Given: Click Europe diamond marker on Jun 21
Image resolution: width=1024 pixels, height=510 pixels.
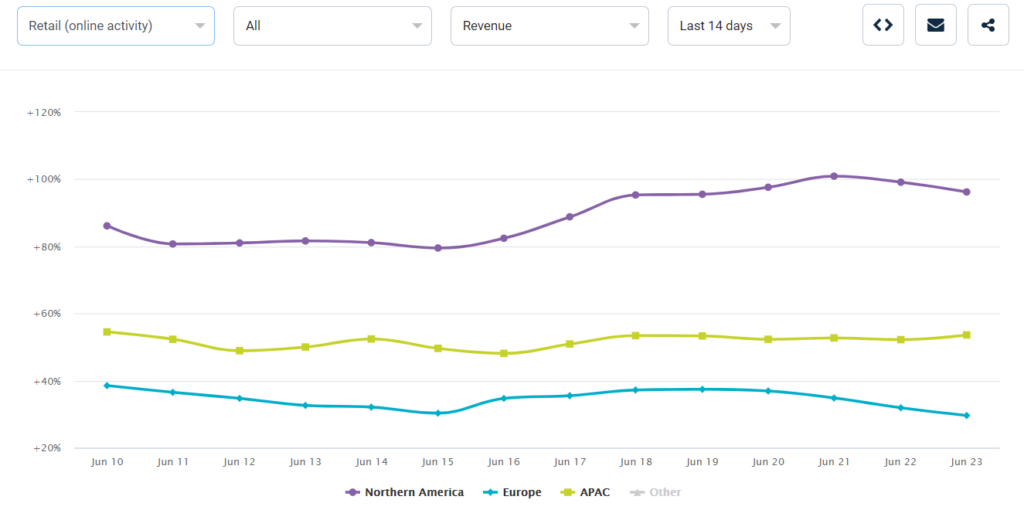Looking at the screenshot, I should click(x=834, y=398).
